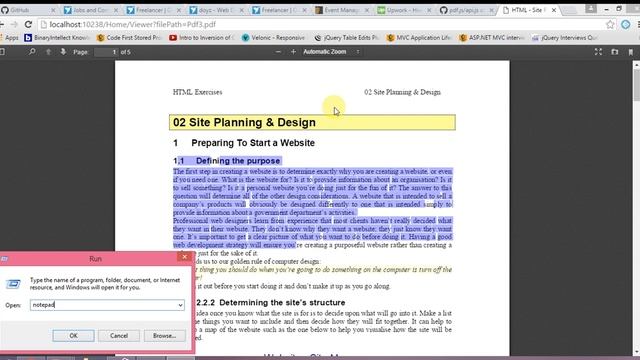Open Intro to Inversion of bookmark

(202, 38)
